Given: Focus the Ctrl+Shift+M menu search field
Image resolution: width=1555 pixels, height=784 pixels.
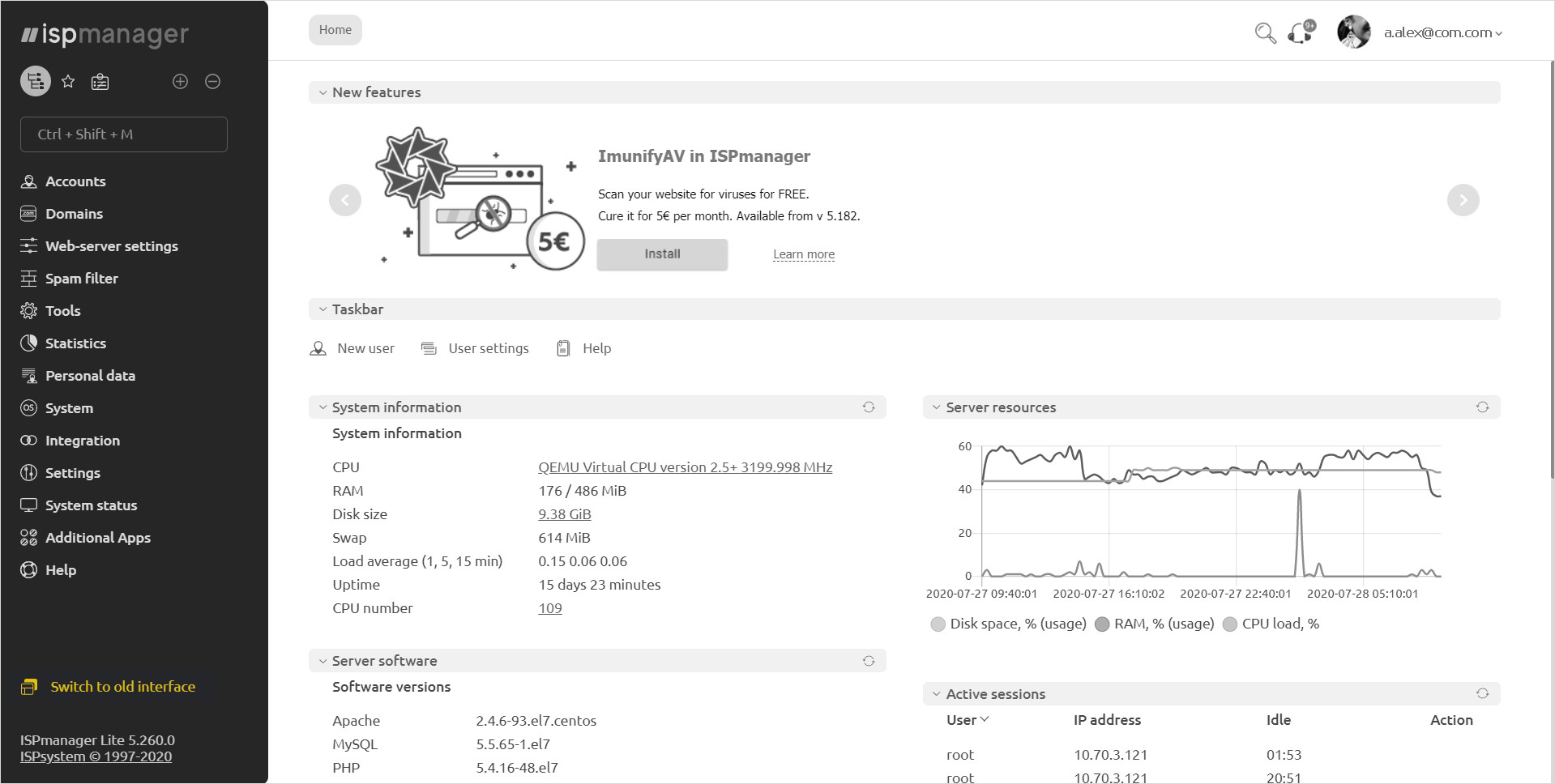Looking at the screenshot, I should 124,134.
